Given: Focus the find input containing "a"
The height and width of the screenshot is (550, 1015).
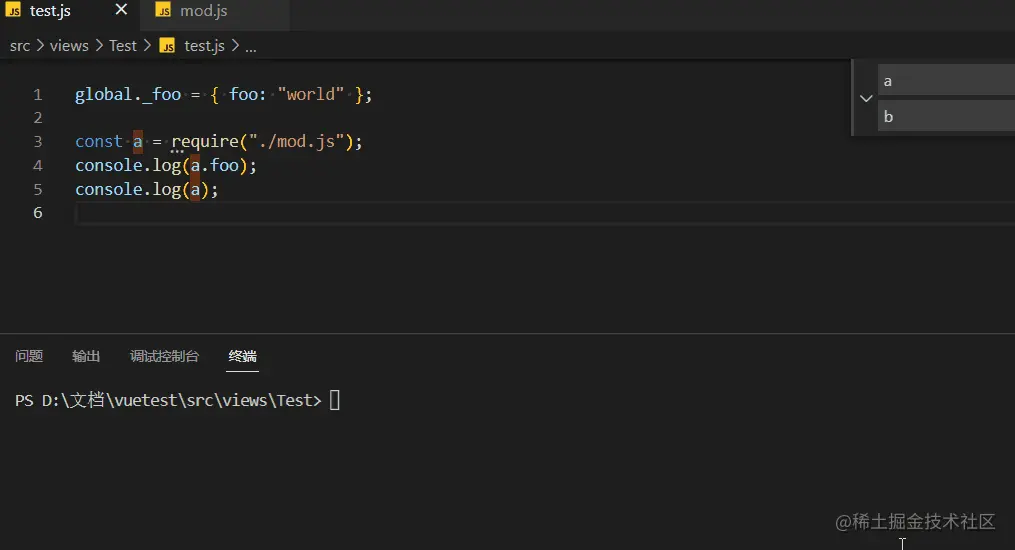Looking at the screenshot, I should click(x=945, y=81).
